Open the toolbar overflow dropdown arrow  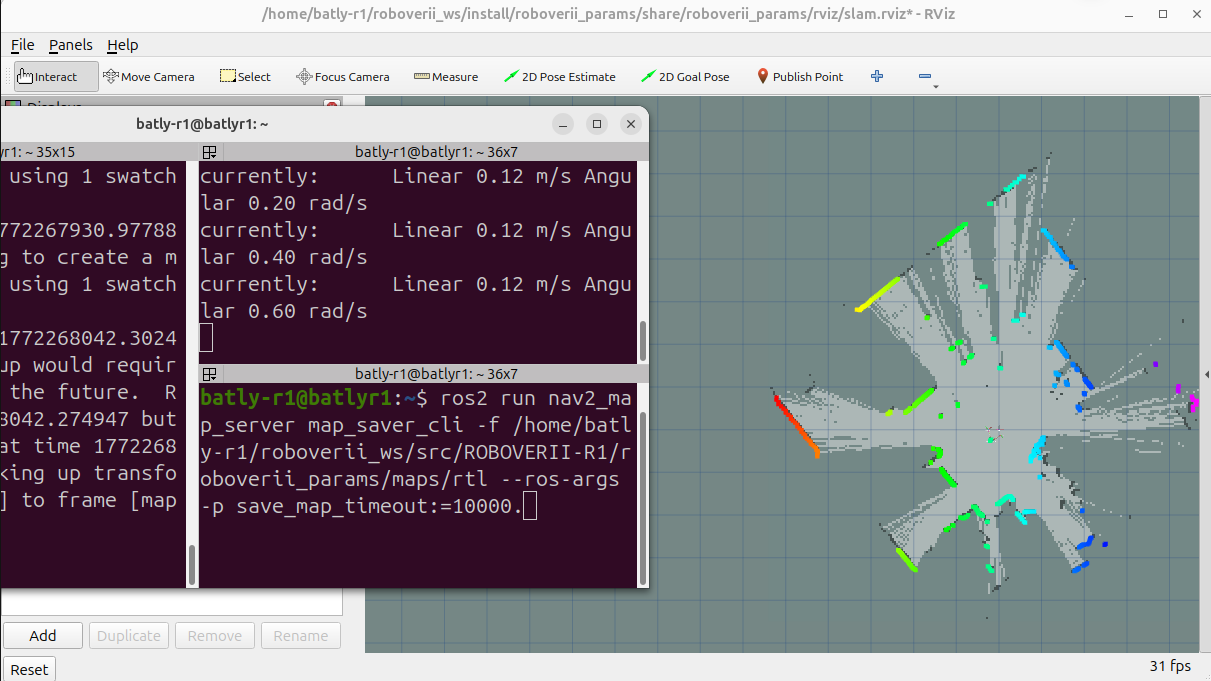tap(935, 87)
